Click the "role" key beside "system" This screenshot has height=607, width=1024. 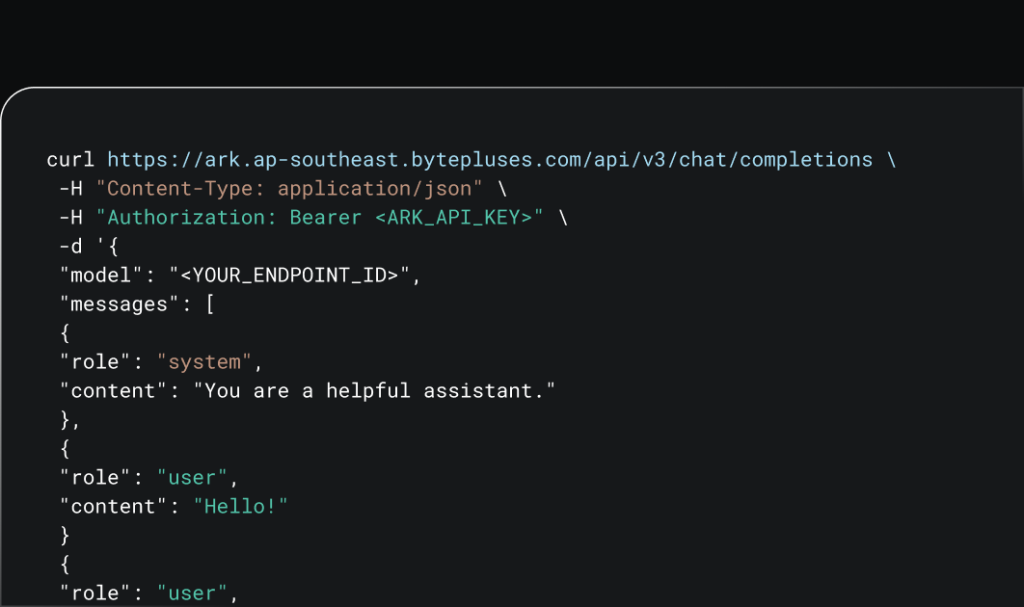[95, 362]
